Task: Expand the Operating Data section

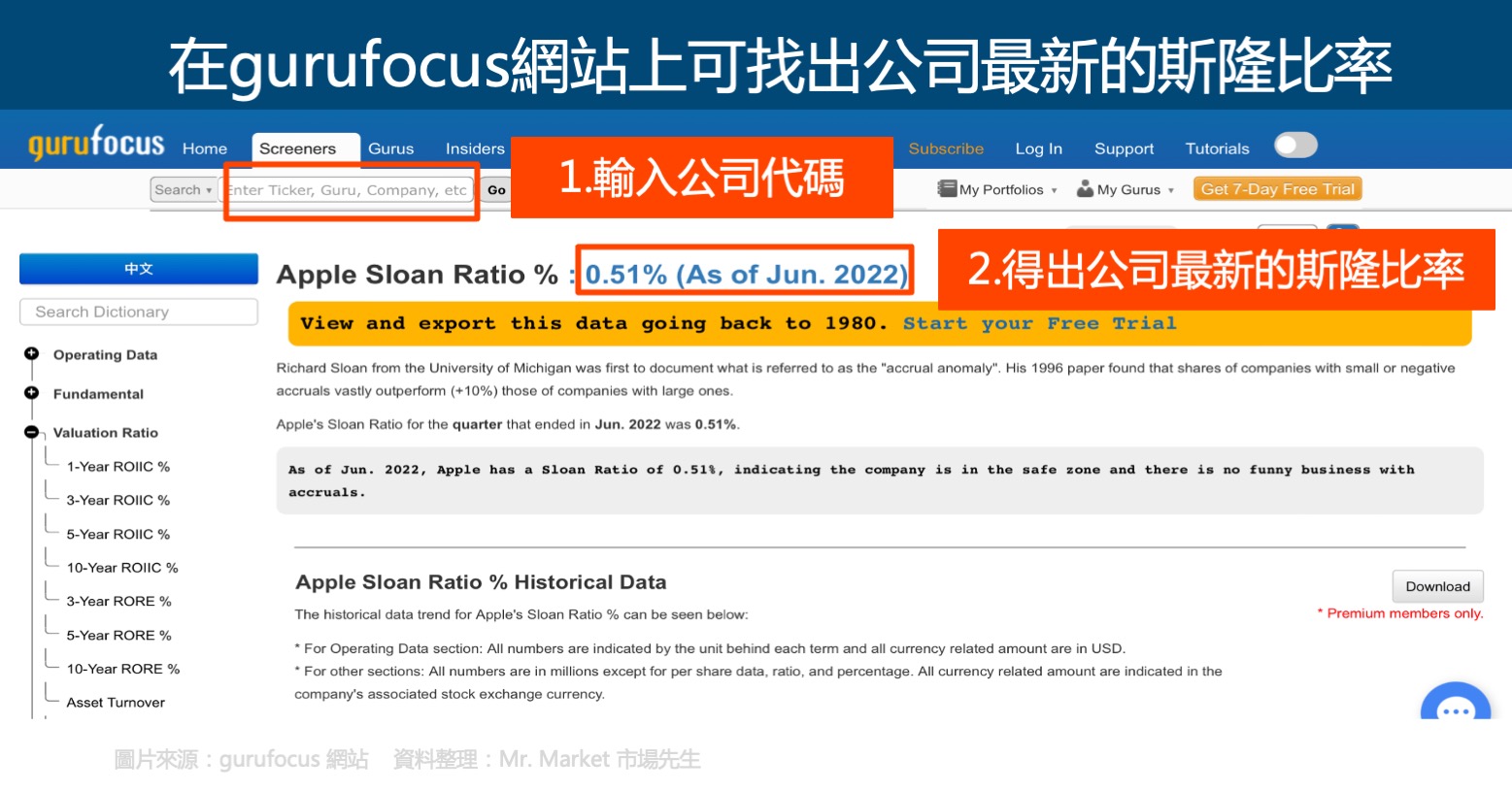Action: (x=32, y=353)
